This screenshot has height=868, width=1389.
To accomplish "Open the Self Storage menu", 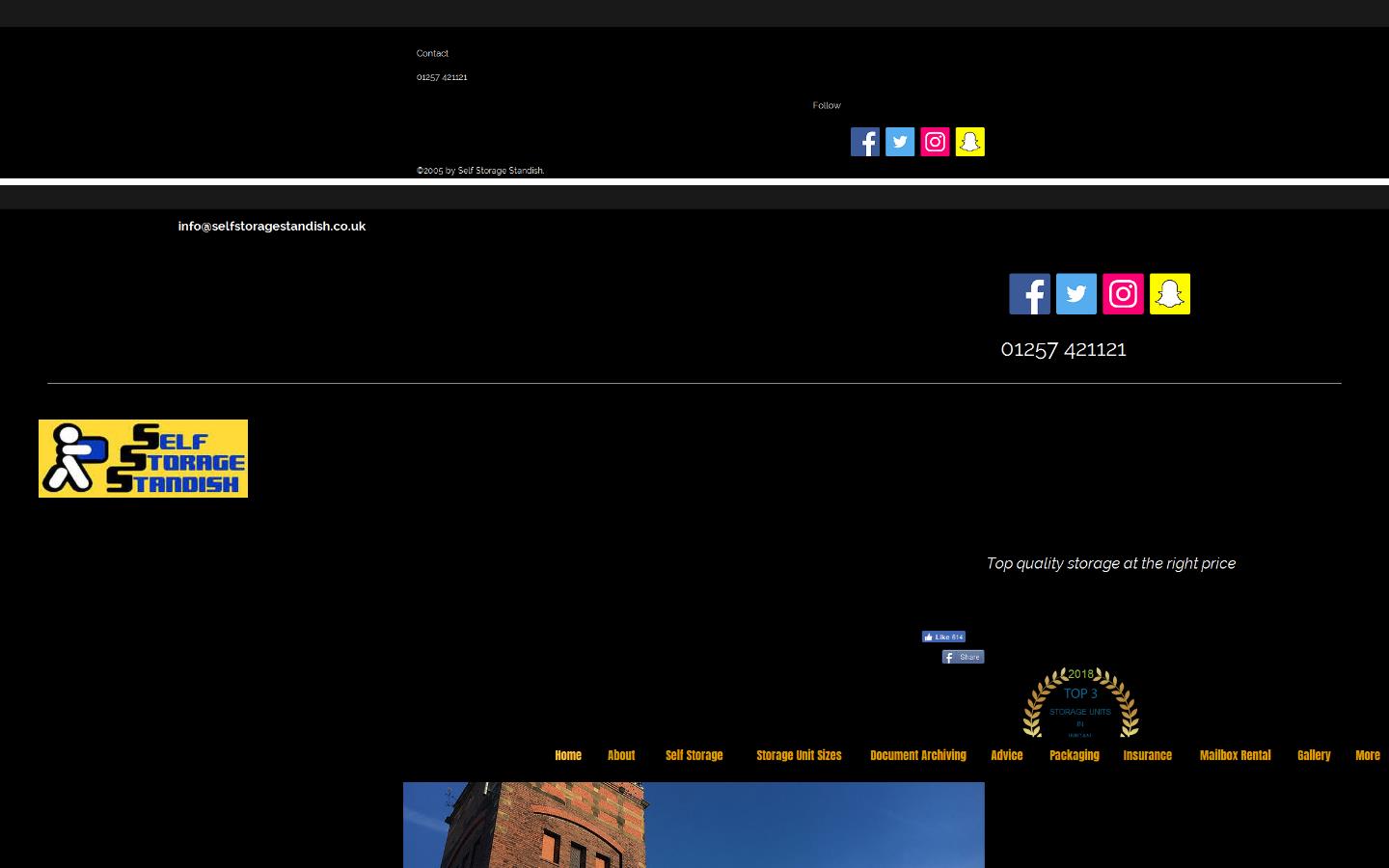I will pyautogui.click(x=694, y=755).
